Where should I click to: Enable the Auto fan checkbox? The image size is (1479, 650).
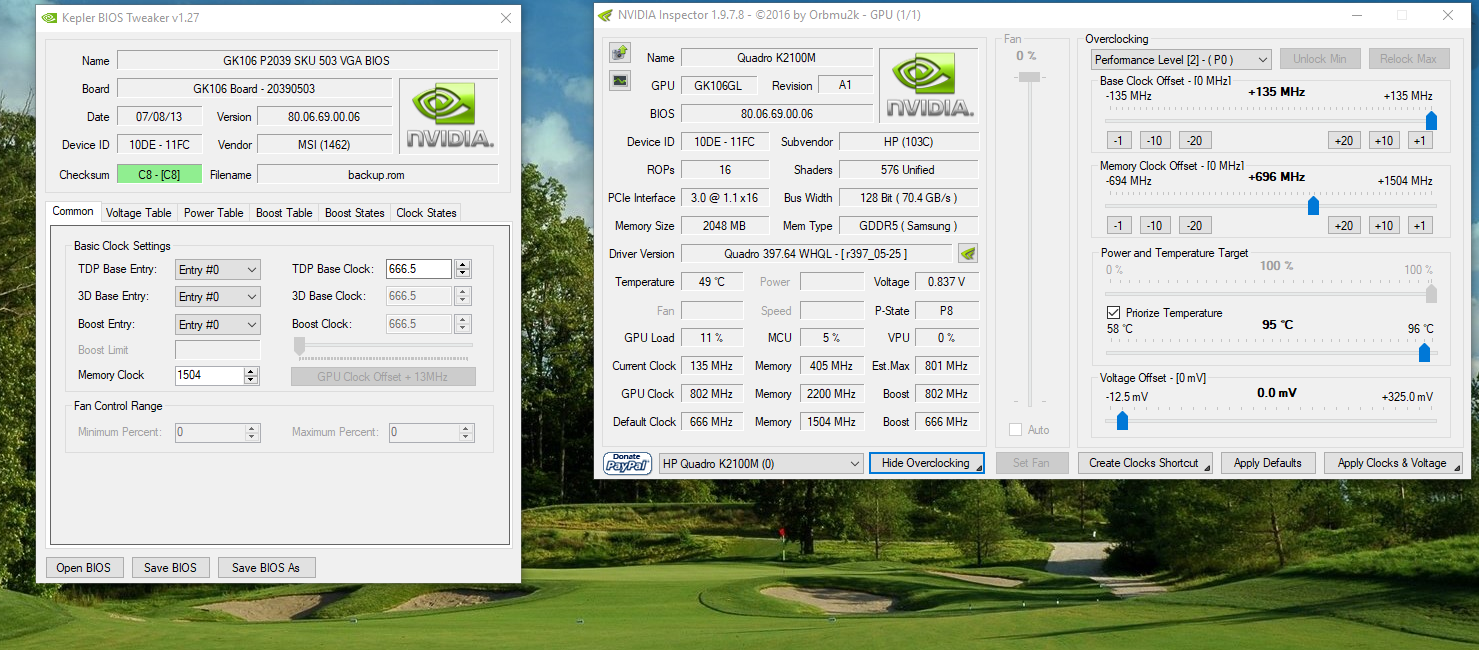pos(1016,429)
